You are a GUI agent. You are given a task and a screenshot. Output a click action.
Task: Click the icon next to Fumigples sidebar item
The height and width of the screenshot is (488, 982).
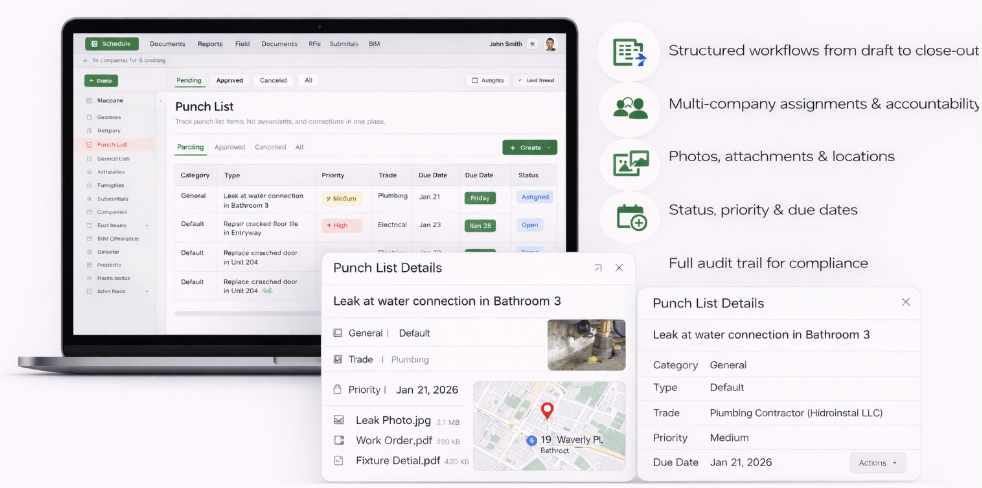89,185
